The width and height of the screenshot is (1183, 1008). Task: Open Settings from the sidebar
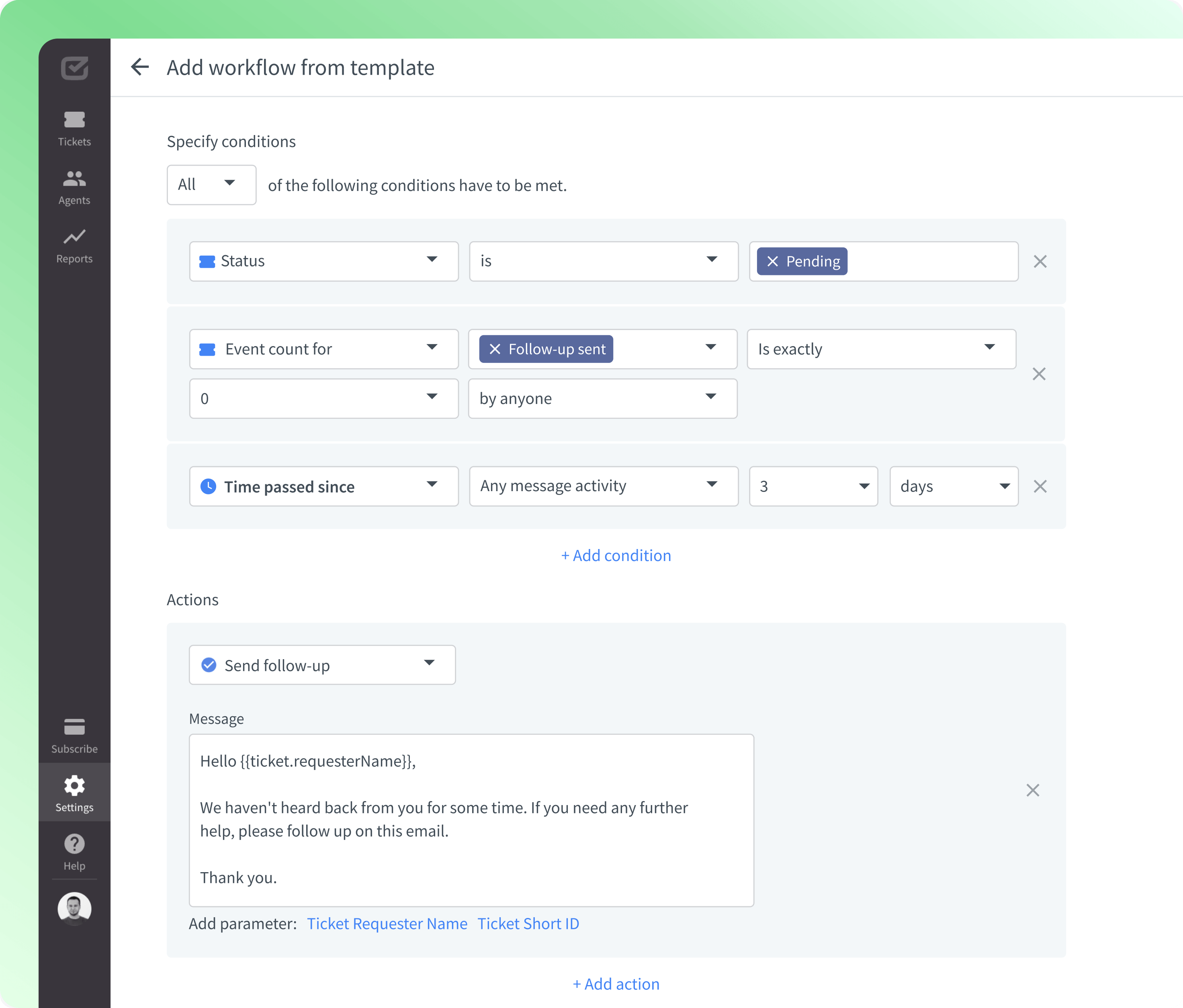(x=74, y=791)
